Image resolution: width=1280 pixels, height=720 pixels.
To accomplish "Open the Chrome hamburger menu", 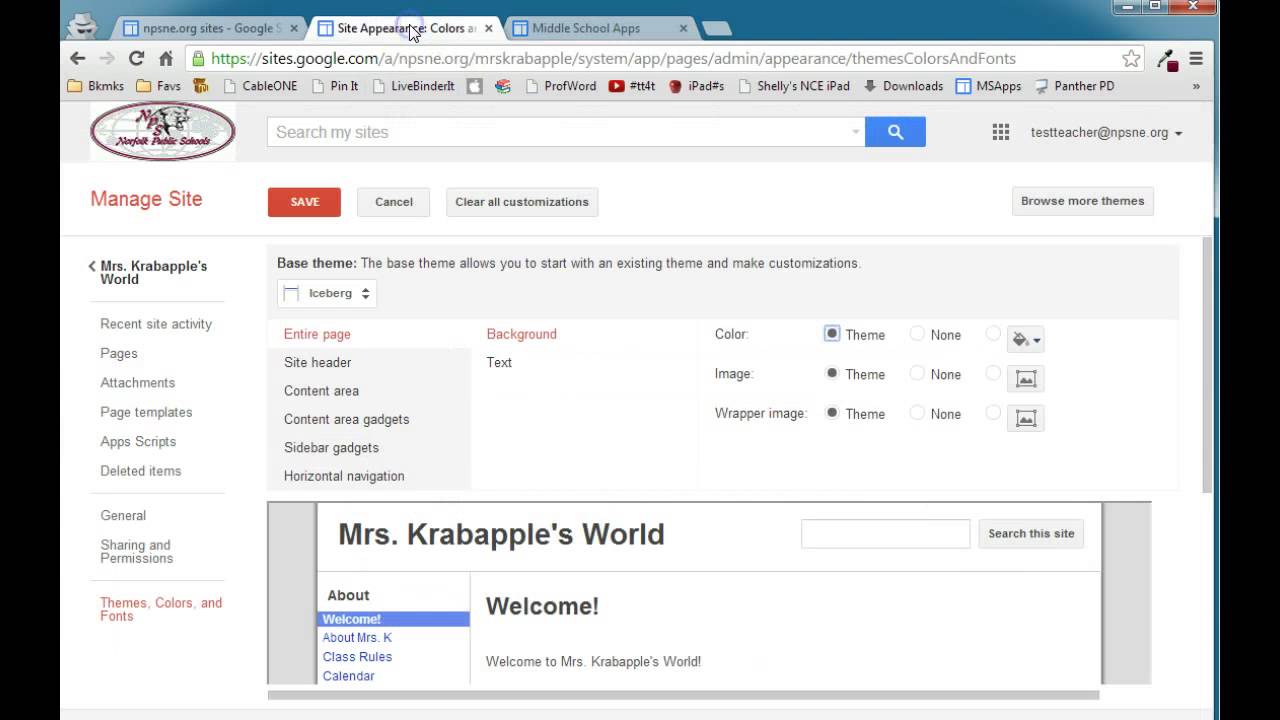I will 1196,58.
